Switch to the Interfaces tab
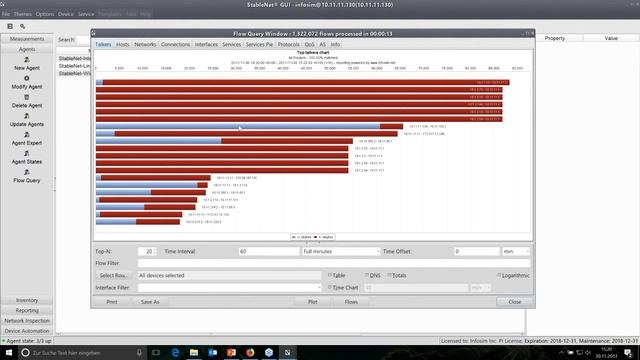This screenshot has height=360, width=640. [206, 44]
